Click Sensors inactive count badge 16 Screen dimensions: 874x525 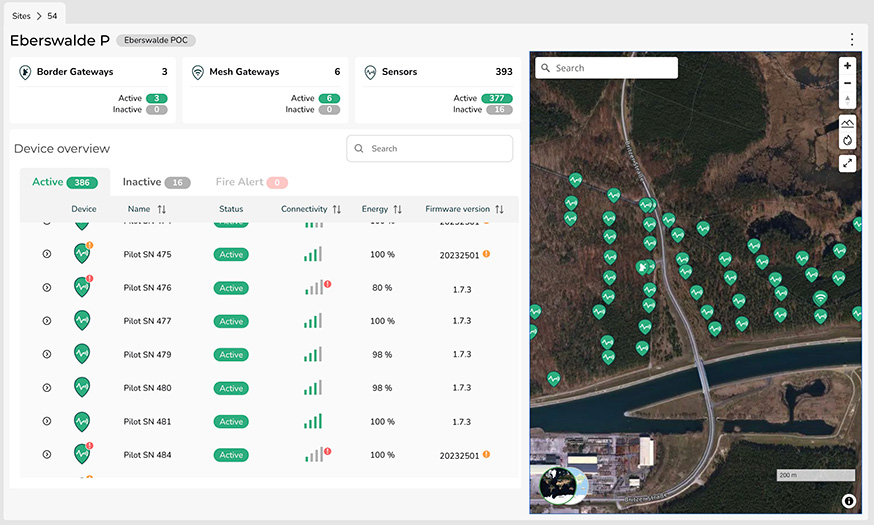click(499, 110)
